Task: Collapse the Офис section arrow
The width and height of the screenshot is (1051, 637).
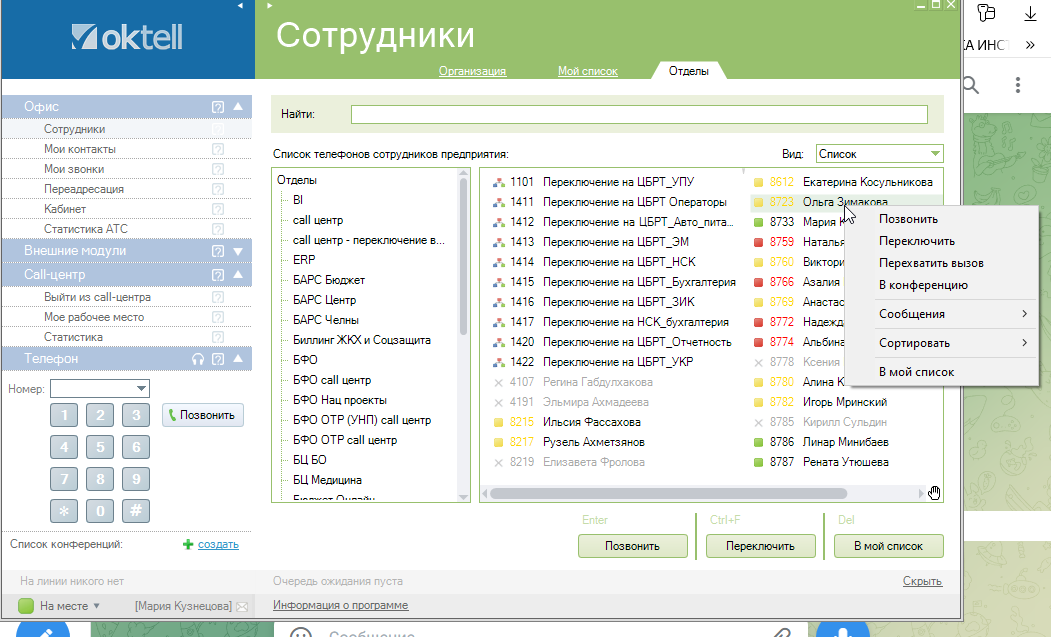Action: pos(238,107)
